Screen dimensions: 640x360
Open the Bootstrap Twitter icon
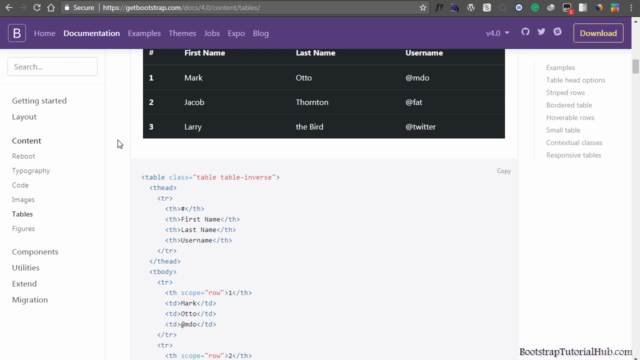pyautogui.click(x=541, y=32)
